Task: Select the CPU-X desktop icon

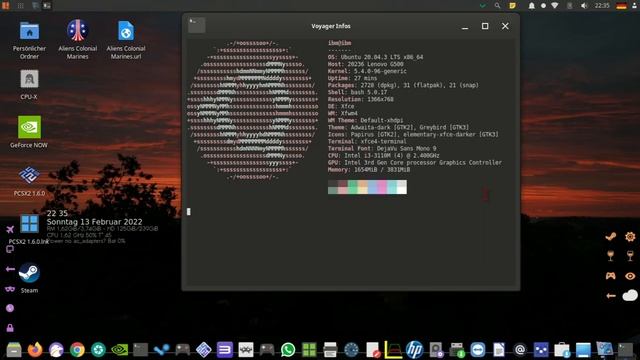Action: (x=29, y=84)
